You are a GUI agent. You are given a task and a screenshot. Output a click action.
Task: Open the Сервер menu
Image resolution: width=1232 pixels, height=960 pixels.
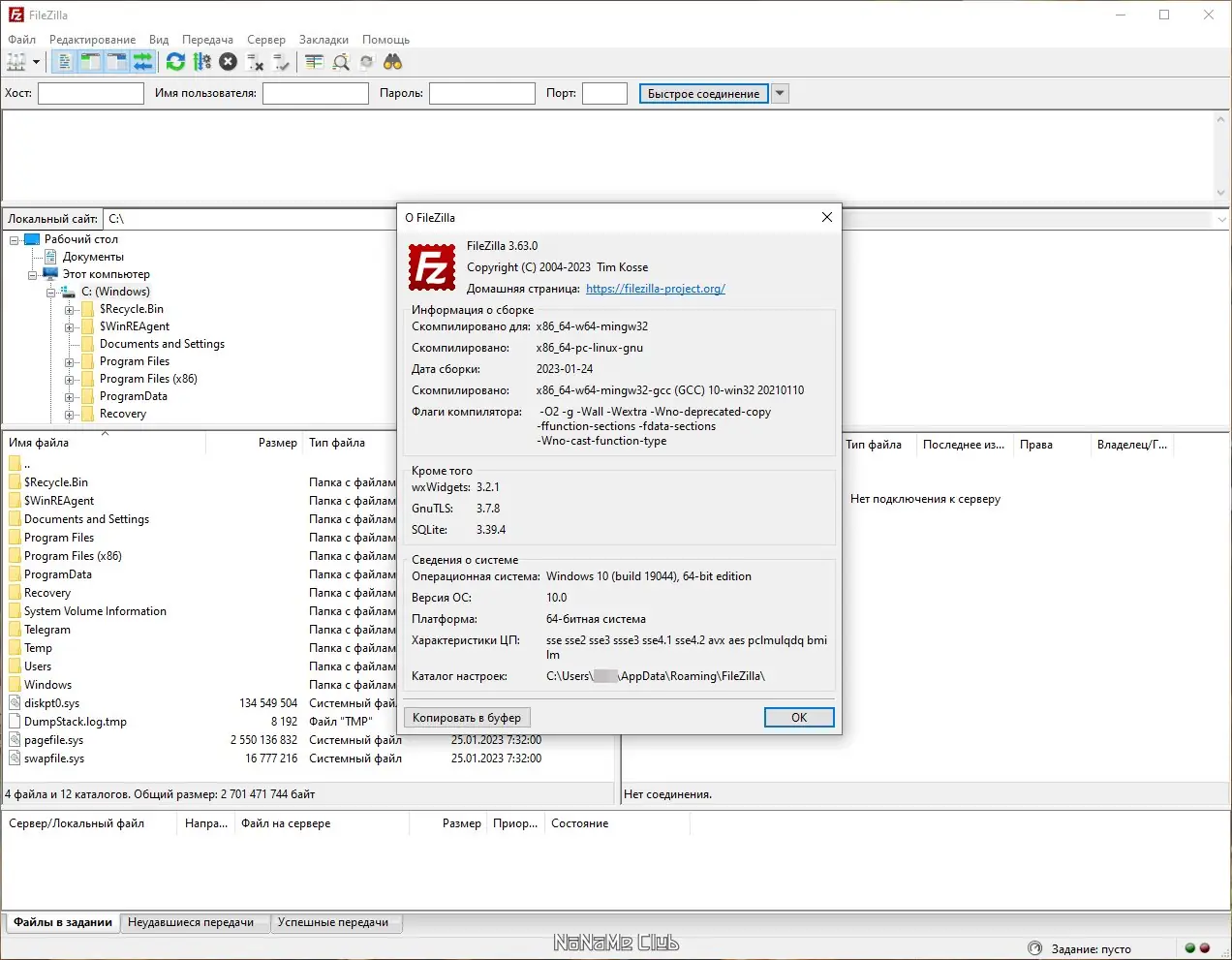coord(266,40)
